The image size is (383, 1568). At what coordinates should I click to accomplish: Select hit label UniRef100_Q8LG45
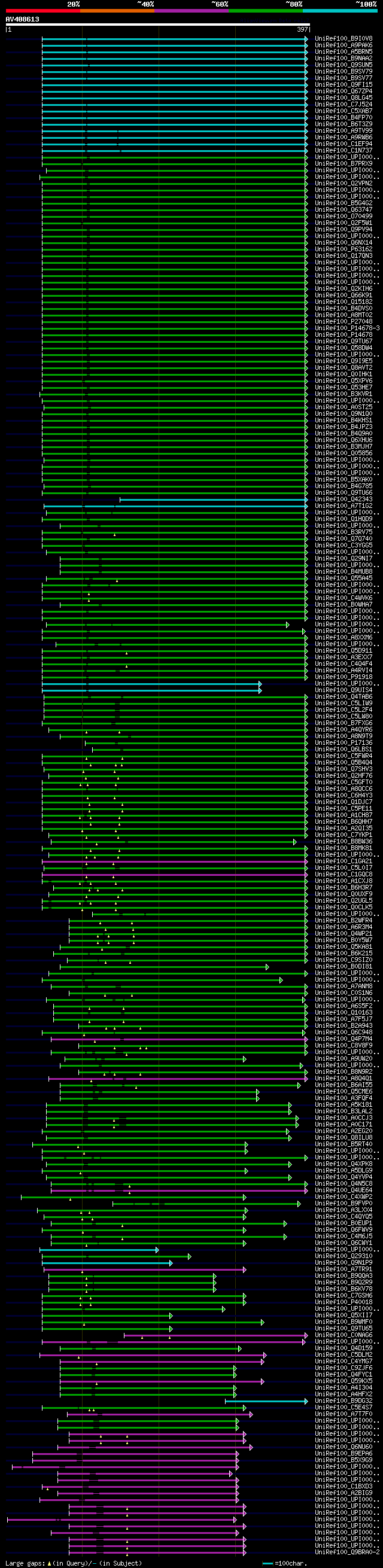[344, 98]
